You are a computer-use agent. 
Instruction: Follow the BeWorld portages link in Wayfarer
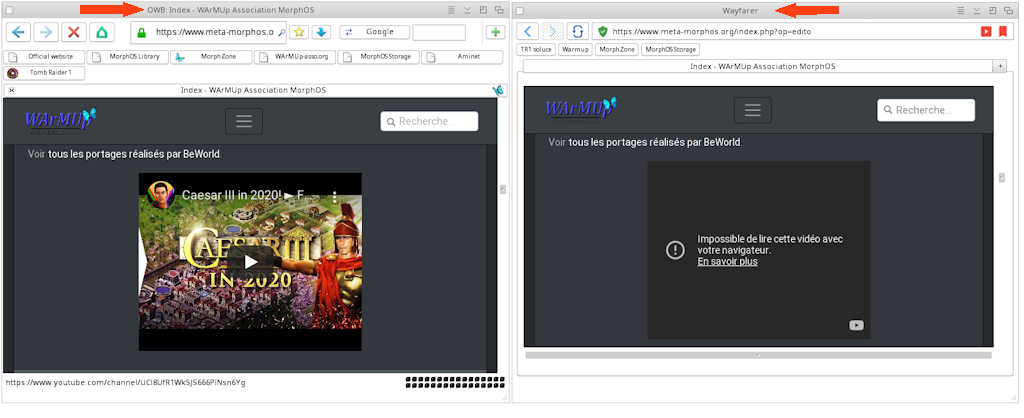pos(654,142)
